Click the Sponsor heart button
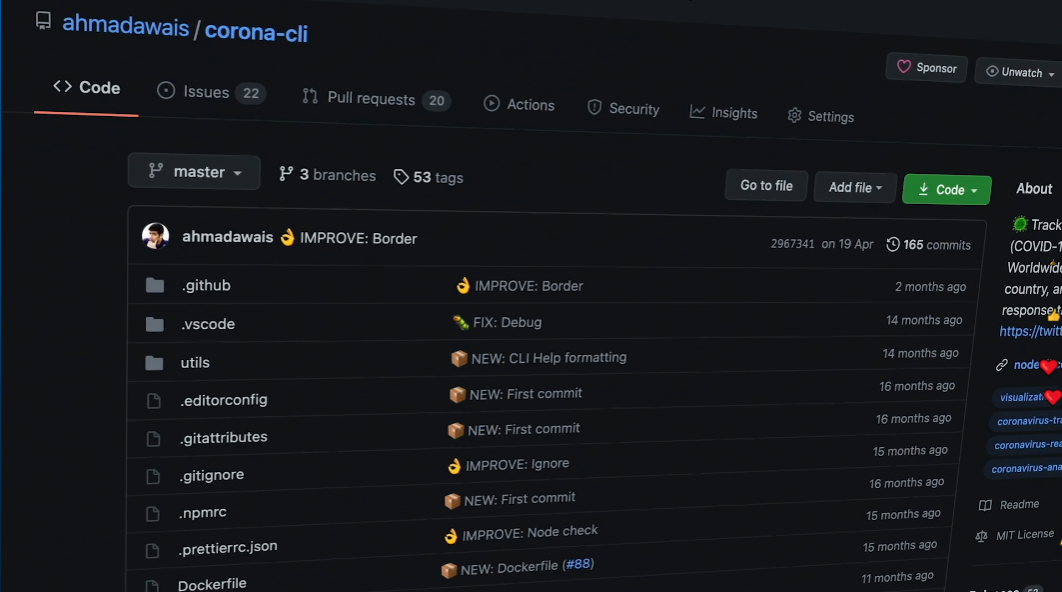The height and width of the screenshot is (592, 1062). click(927, 67)
